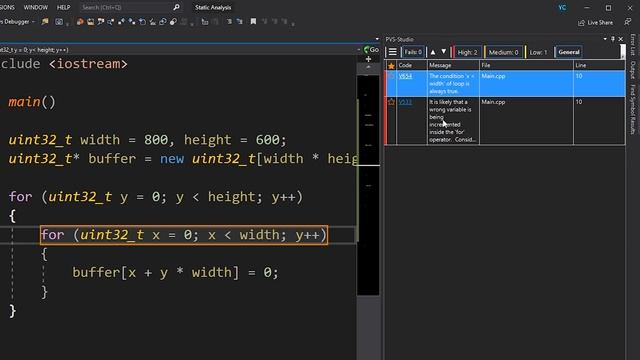Open the Output side tab
Screen dimensions: 640x360
click(x=632, y=70)
